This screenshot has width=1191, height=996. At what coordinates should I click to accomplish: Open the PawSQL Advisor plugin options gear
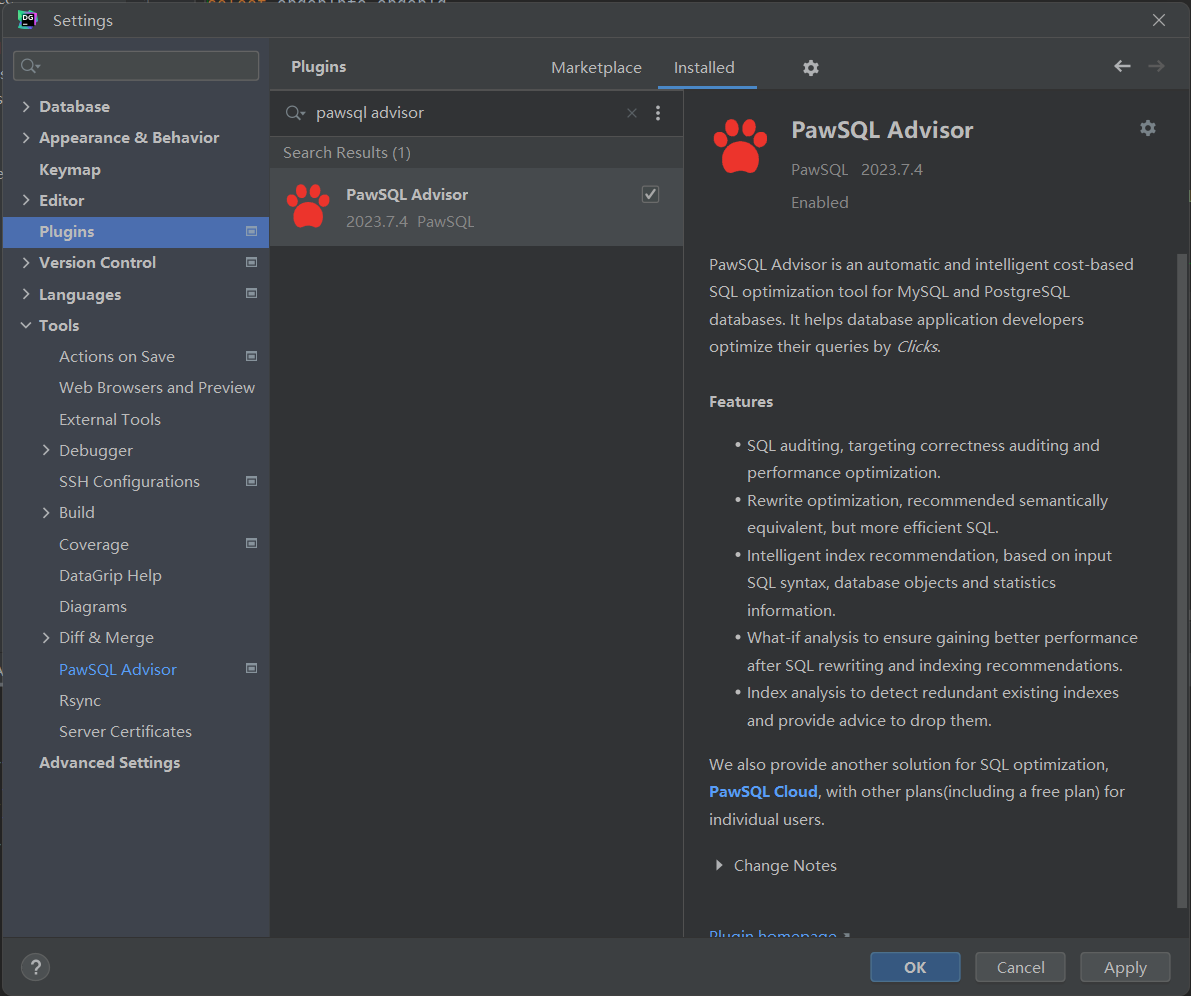tap(1148, 128)
